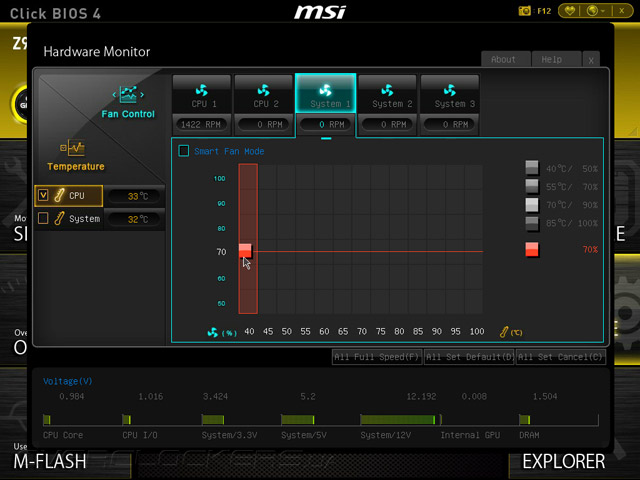Screen dimensions: 640x480
Task: Click the 0 RPM readout under System 1
Action: [326, 124]
